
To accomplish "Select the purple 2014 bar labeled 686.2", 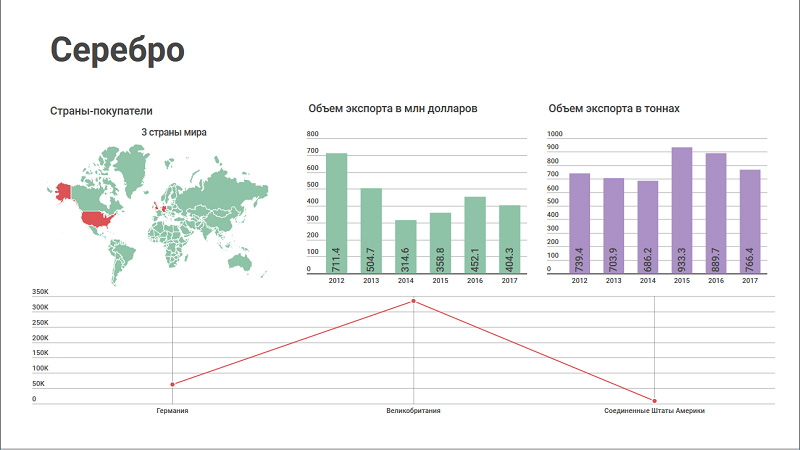I will coord(647,227).
